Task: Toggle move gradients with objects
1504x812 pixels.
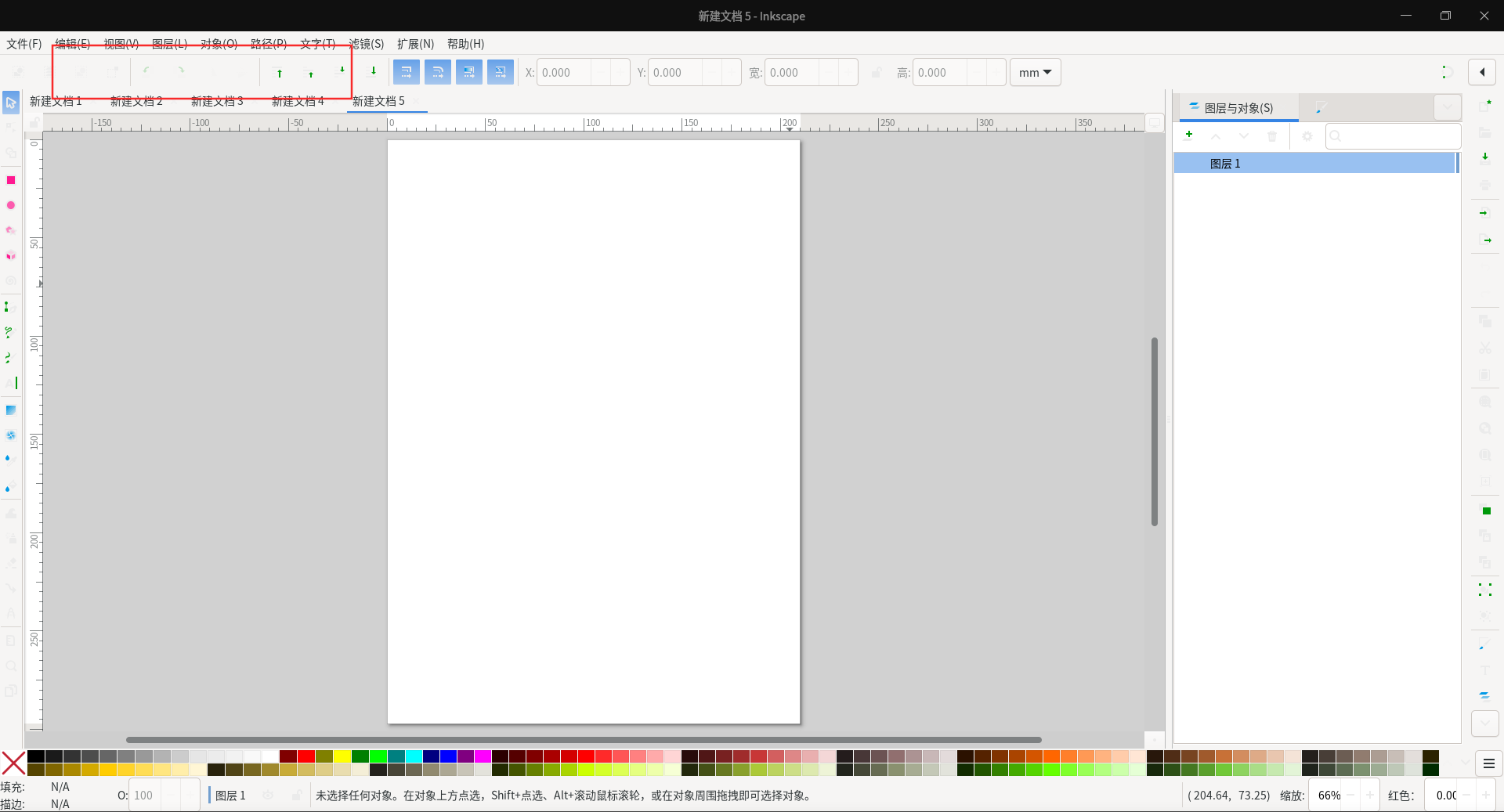Action: (x=469, y=72)
